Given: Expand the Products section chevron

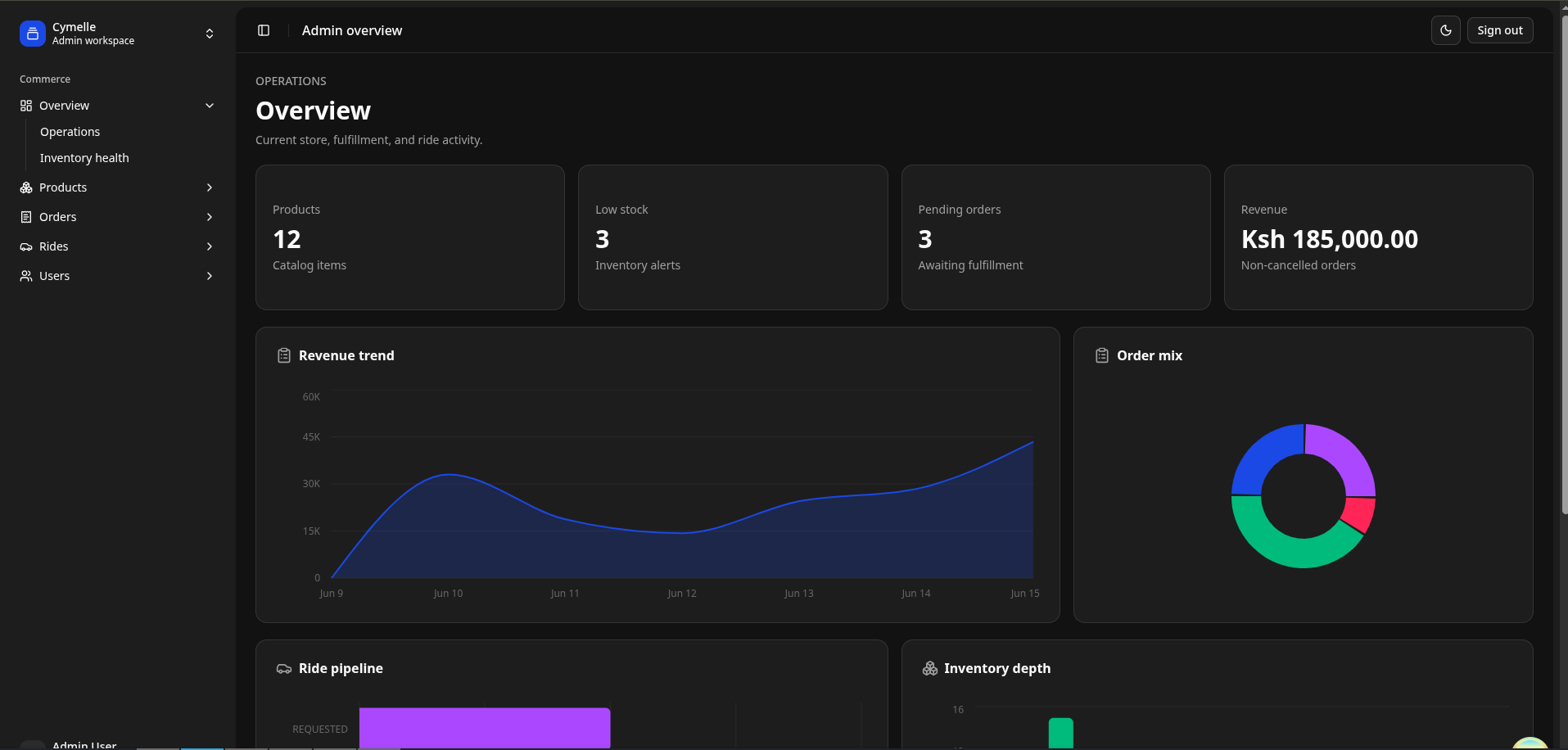Looking at the screenshot, I should point(210,187).
